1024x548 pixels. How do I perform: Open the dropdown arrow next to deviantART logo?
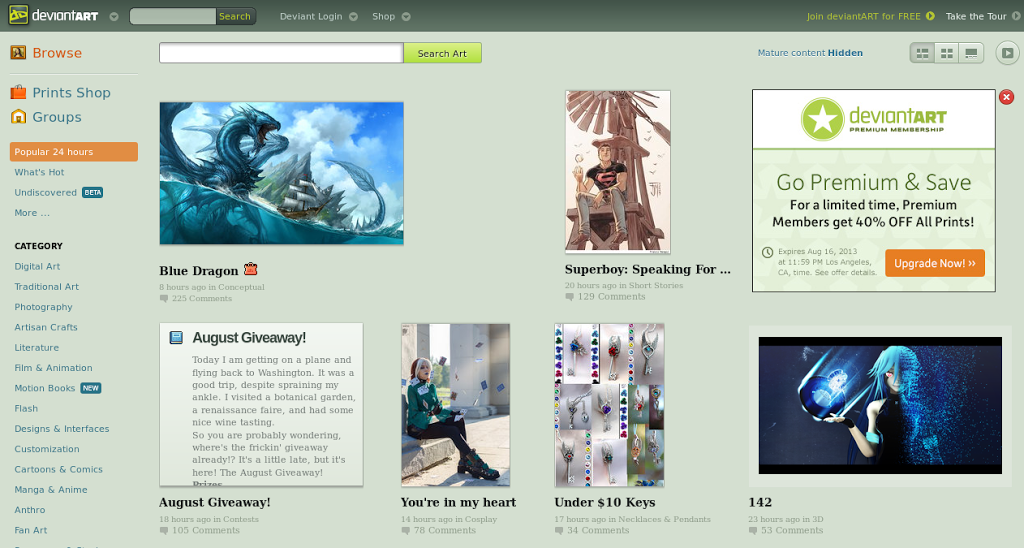tap(114, 16)
